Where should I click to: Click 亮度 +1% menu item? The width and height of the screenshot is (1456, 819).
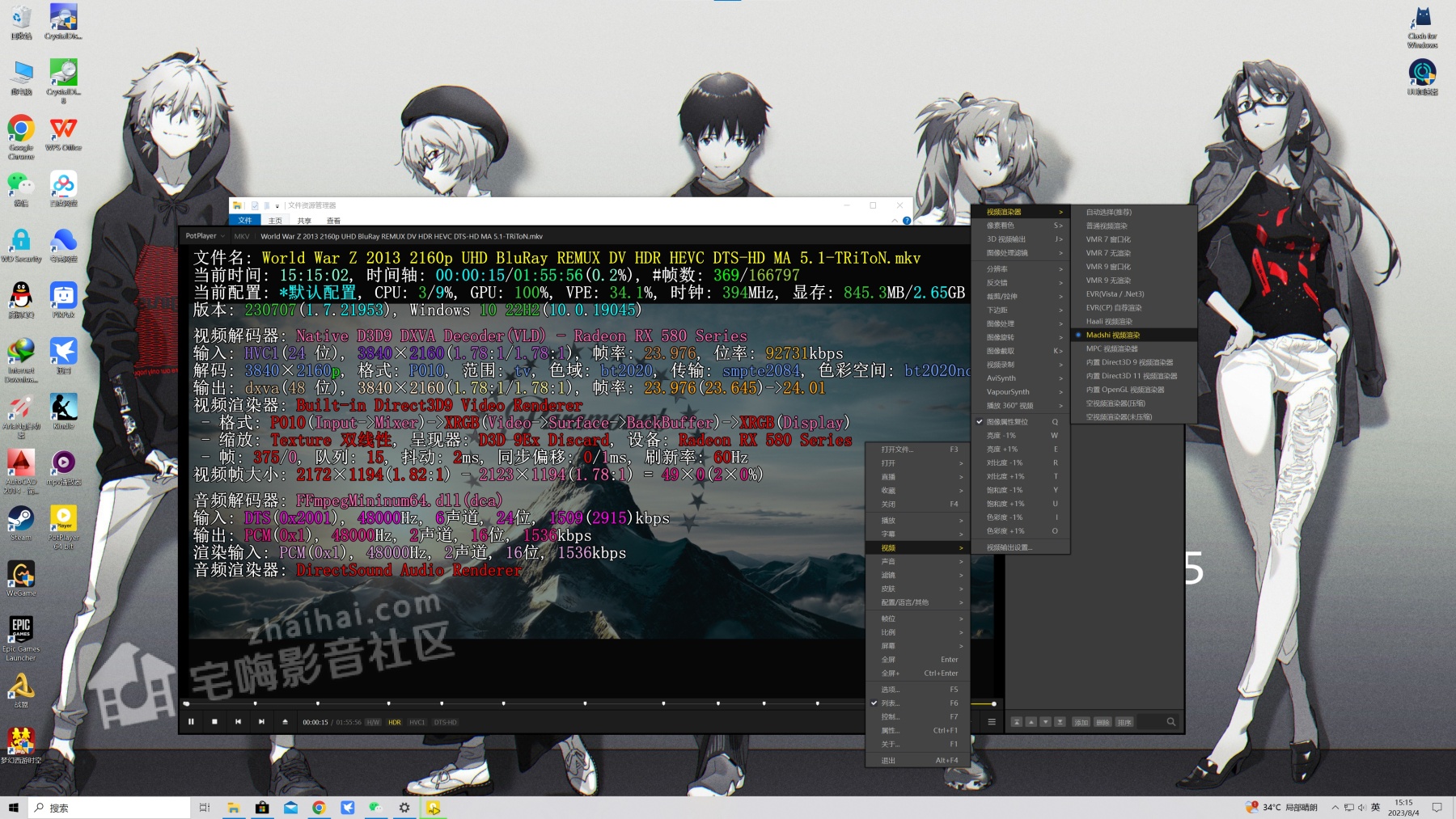pos(1021,449)
